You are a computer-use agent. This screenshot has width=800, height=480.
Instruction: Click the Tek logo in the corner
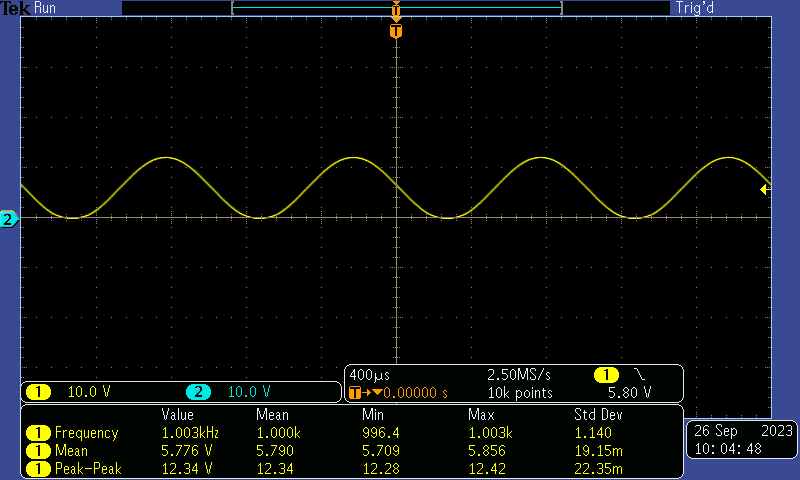[15, 8]
